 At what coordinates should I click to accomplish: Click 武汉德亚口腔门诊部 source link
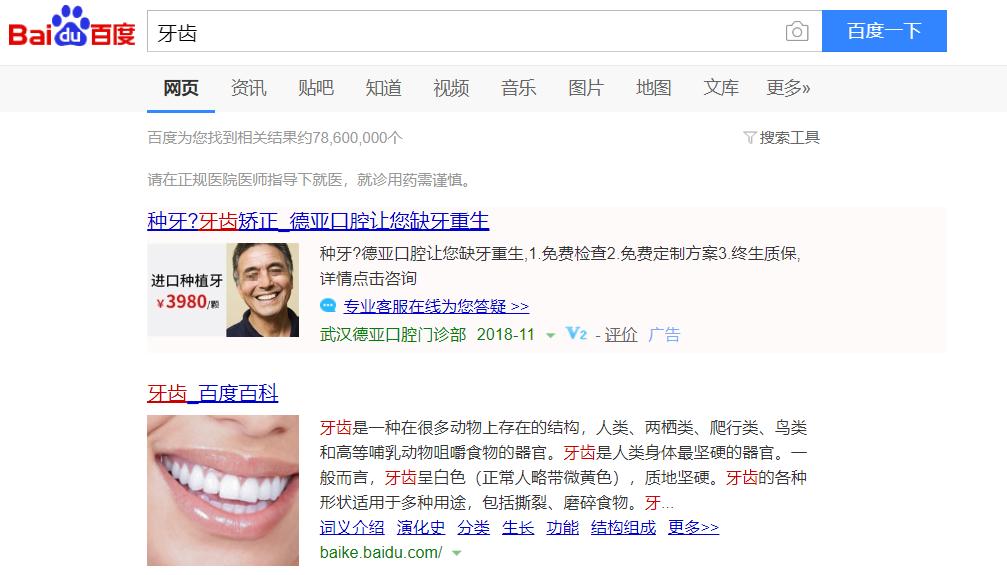[393, 334]
